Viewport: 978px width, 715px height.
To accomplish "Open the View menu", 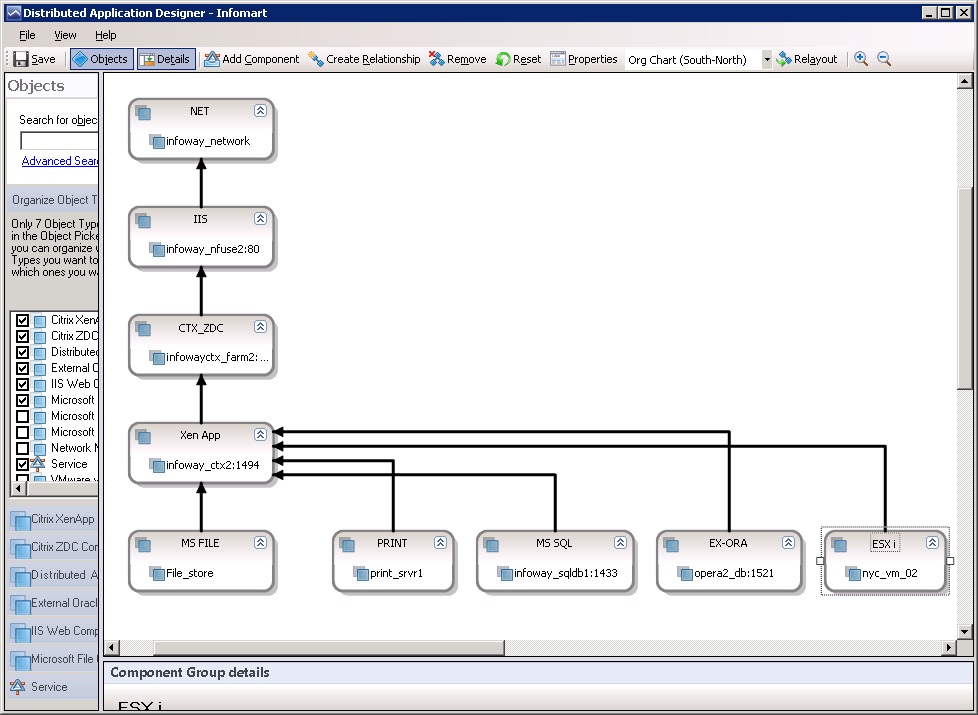I will coord(65,35).
